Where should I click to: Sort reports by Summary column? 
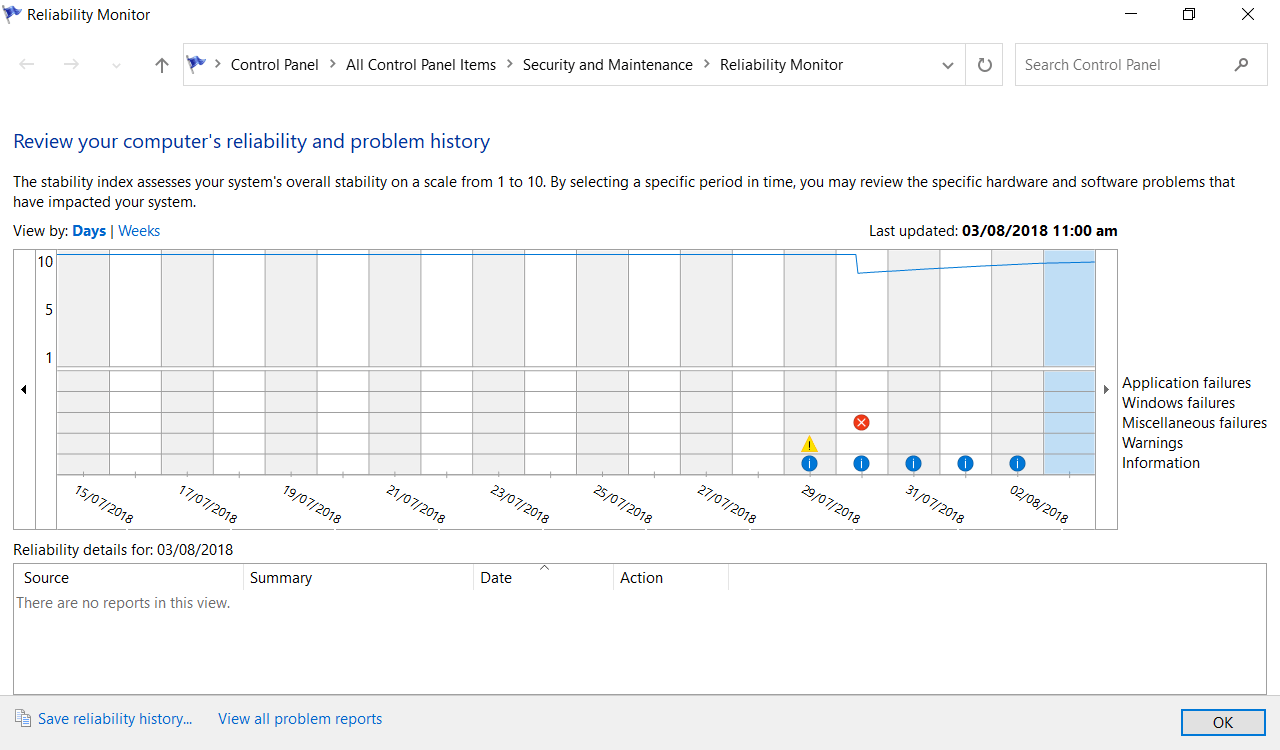pyautogui.click(x=358, y=578)
